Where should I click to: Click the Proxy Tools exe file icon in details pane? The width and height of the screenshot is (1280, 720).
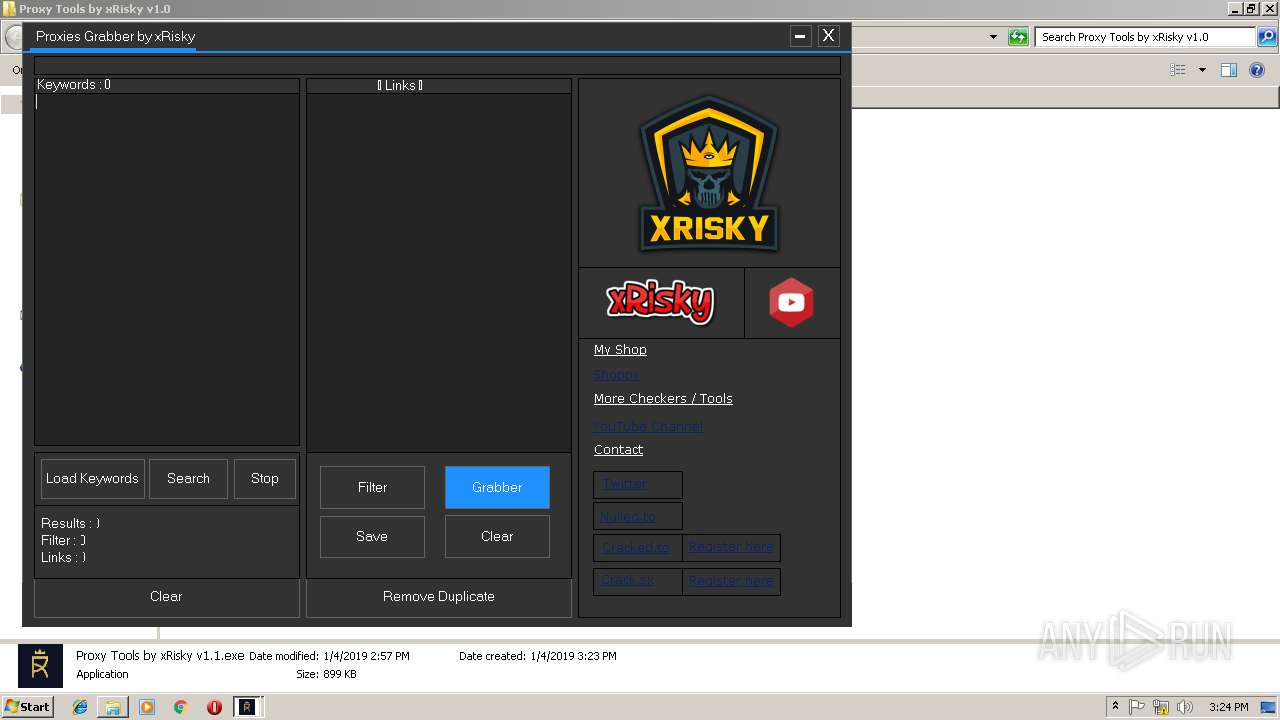(x=40, y=666)
